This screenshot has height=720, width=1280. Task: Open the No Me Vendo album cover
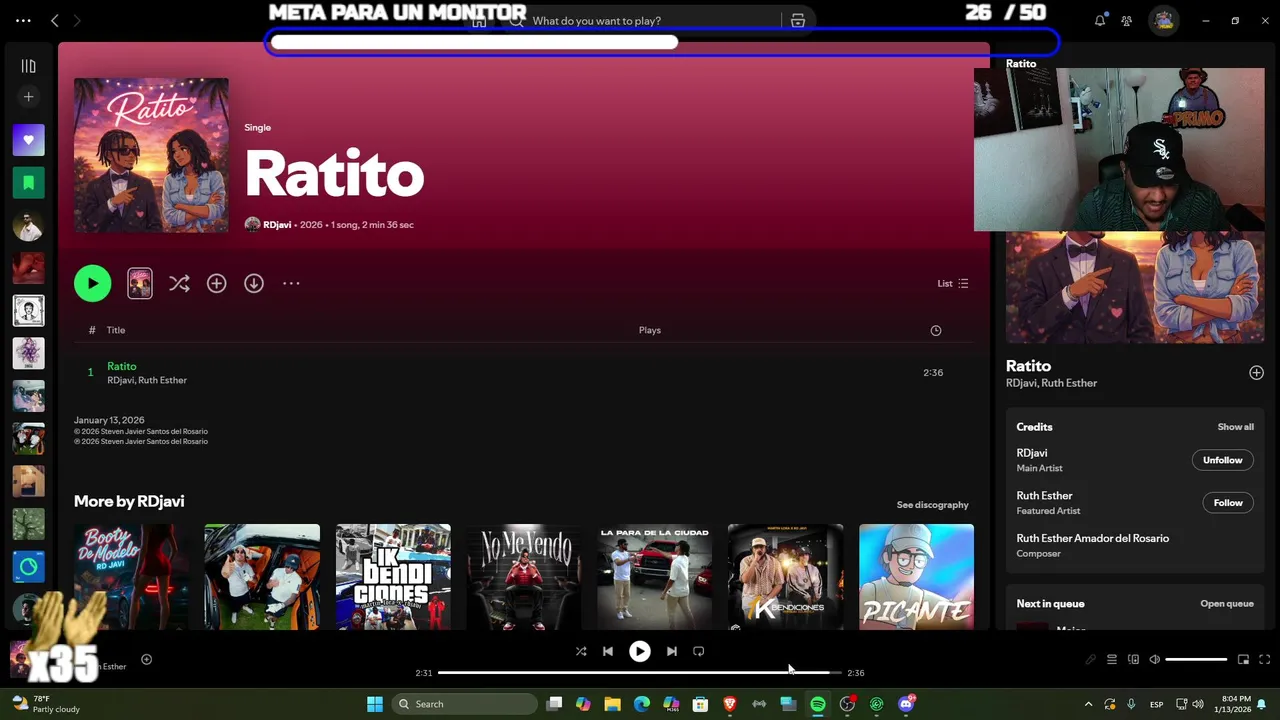524,577
